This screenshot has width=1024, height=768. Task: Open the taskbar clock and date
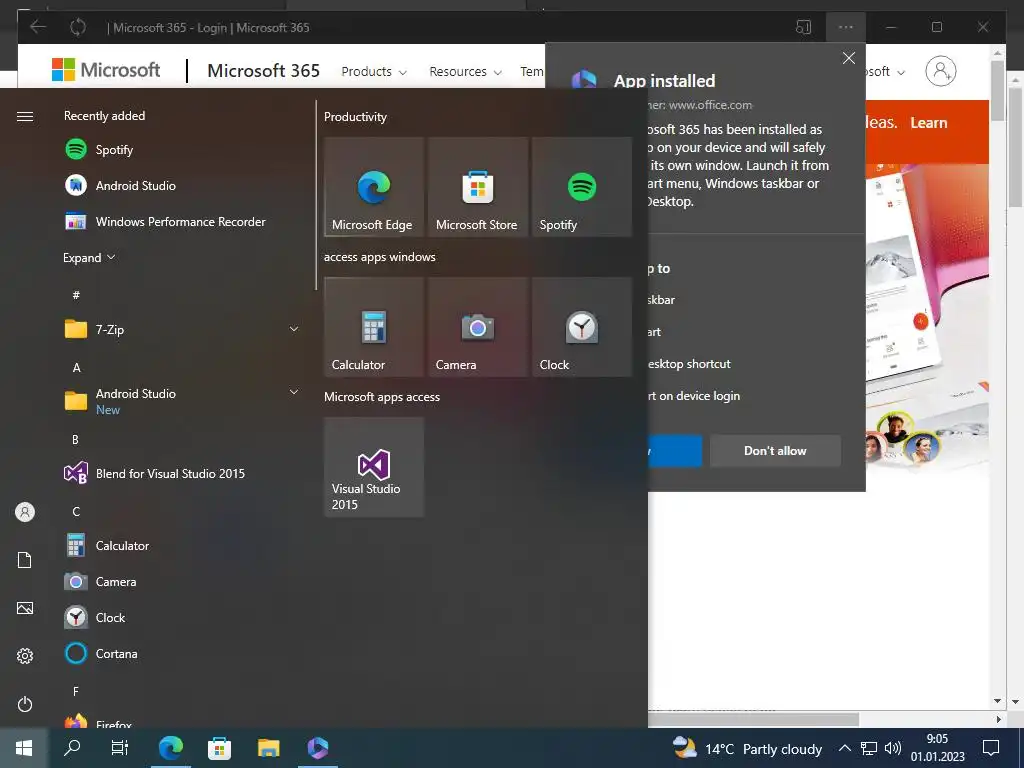click(937, 748)
